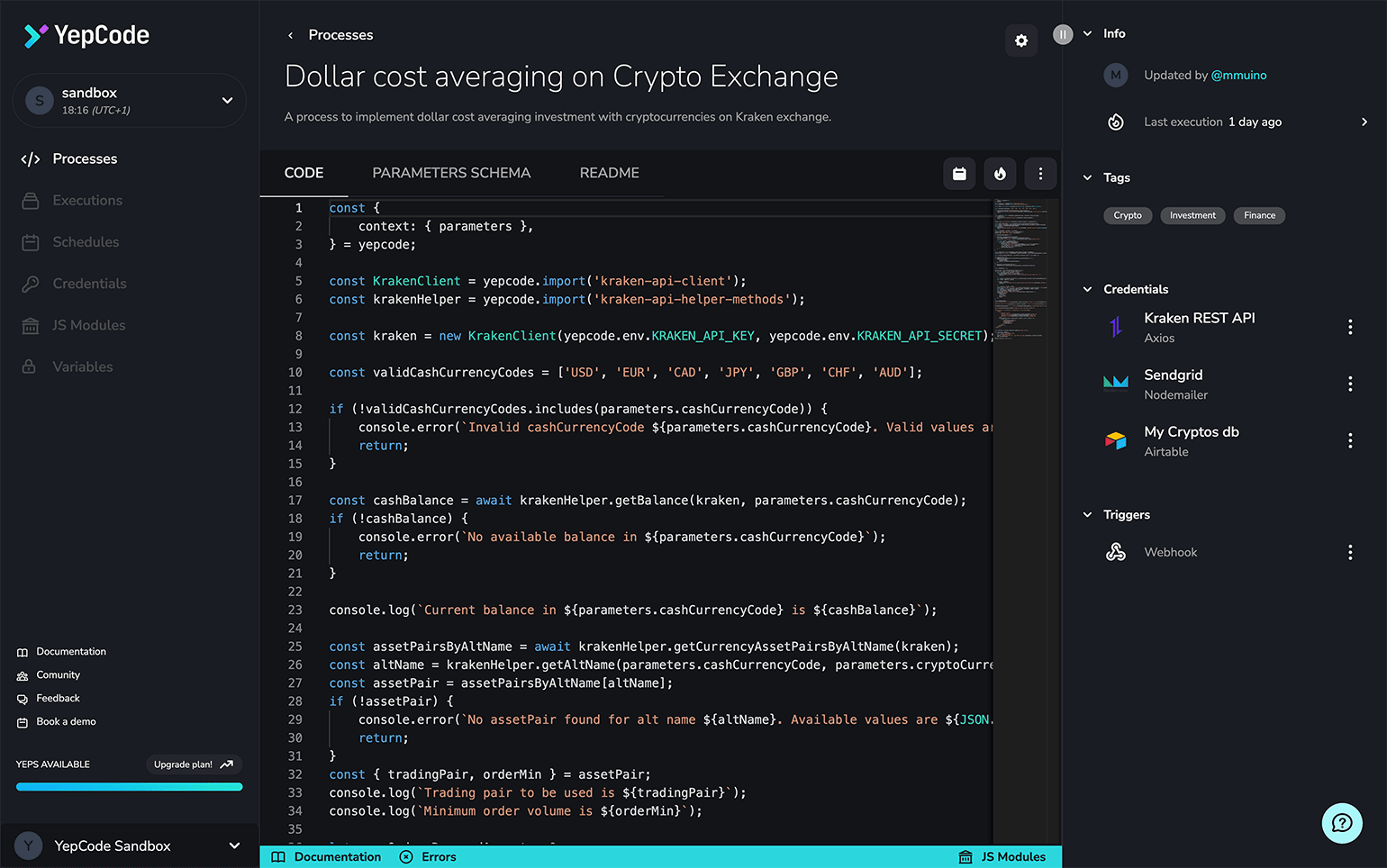This screenshot has width=1387, height=868.
Task: Open the @mmuino profile link
Action: [1239, 75]
